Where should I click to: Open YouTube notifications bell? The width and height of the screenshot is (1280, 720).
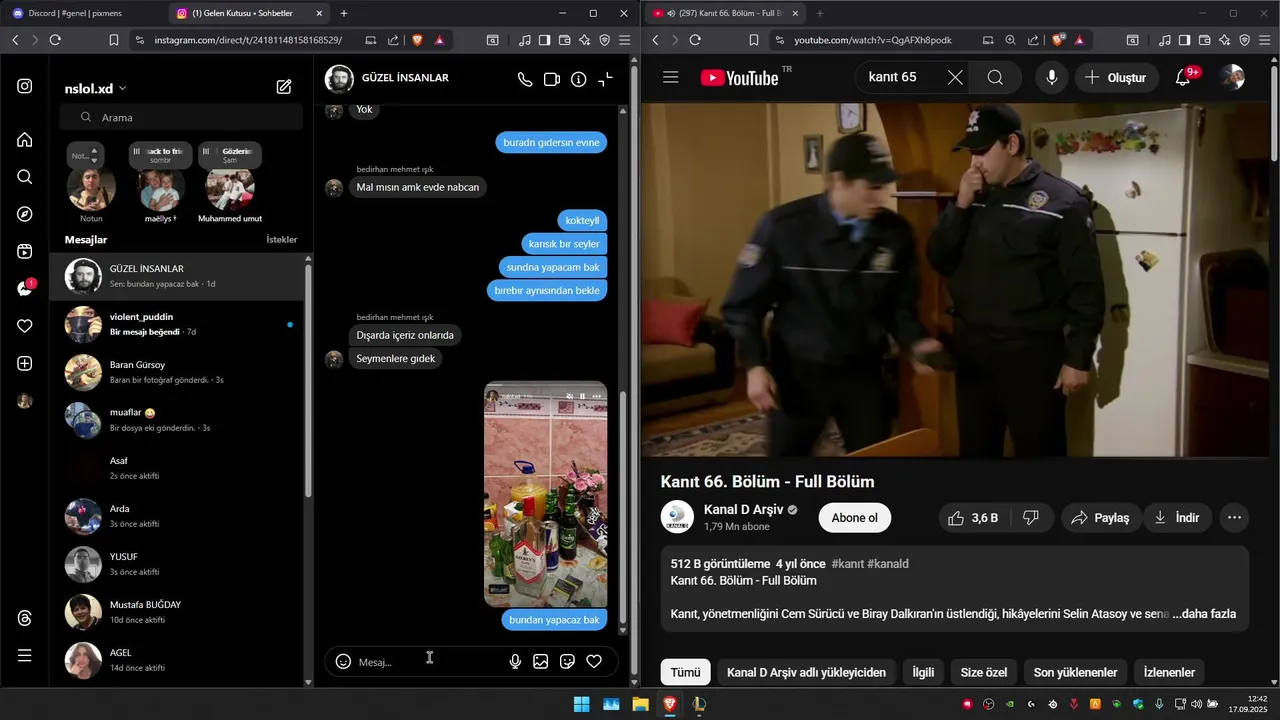(x=1183, y=77)
